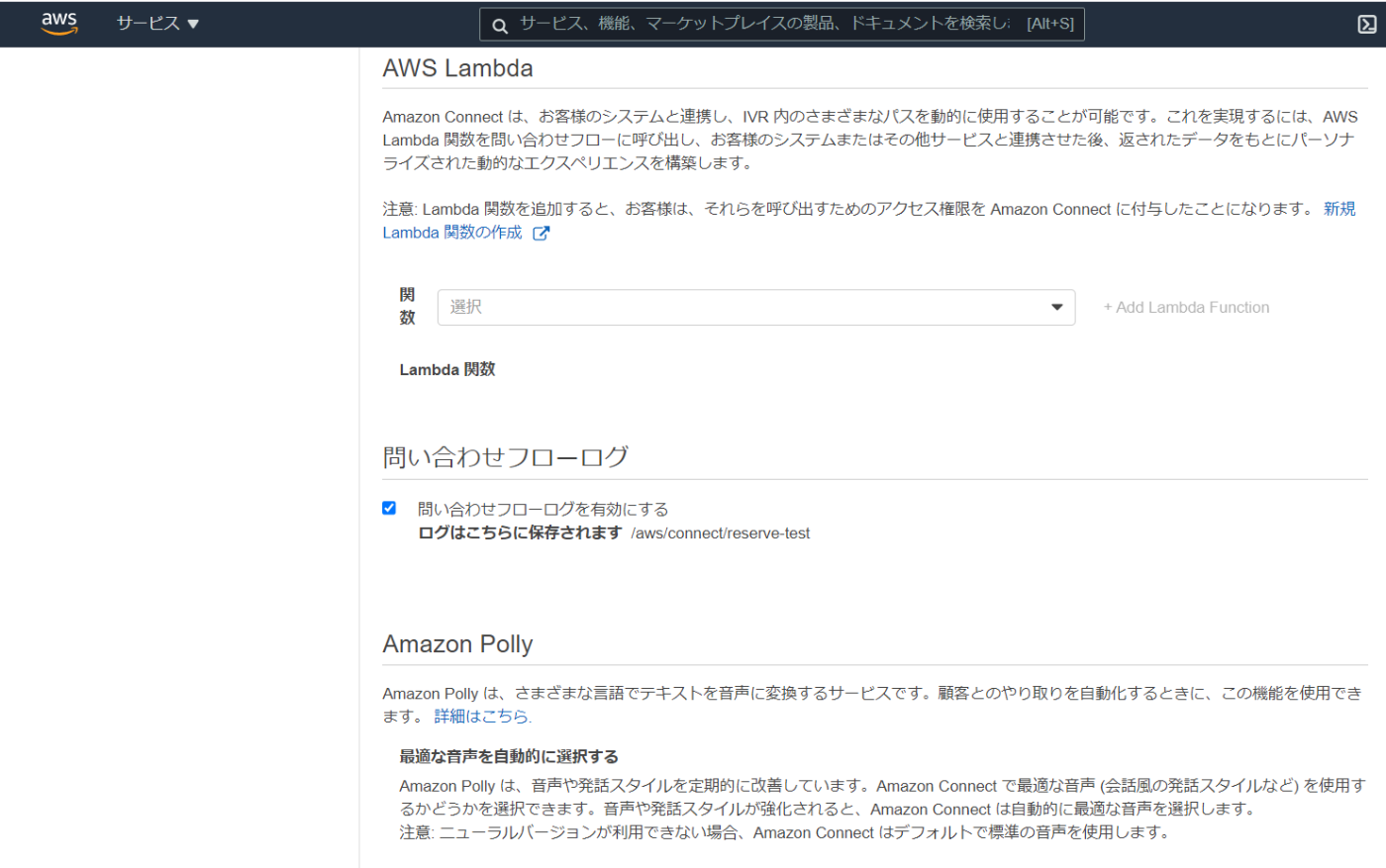Click the AWS Lambda section heading
The image size is (1386, 868).
457,68
